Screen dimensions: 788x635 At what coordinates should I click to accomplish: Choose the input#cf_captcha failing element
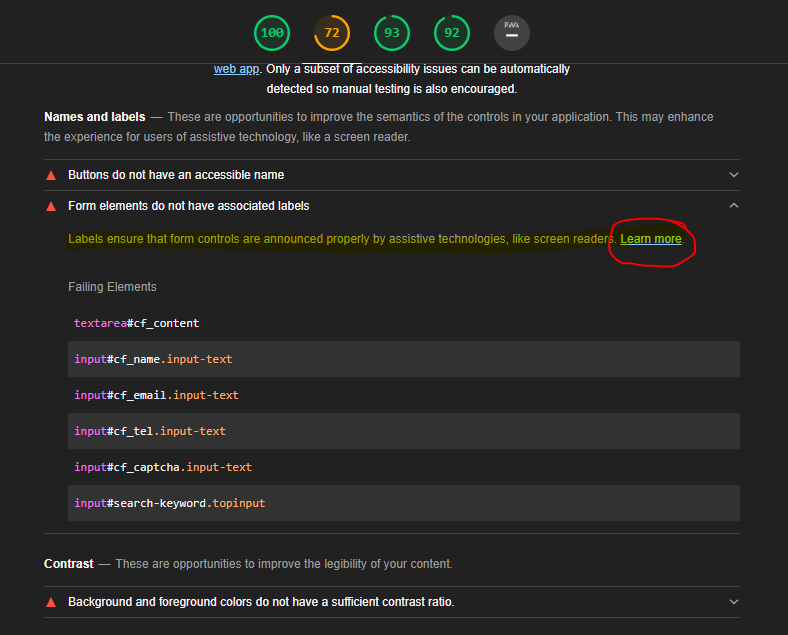tap(163, 467)
